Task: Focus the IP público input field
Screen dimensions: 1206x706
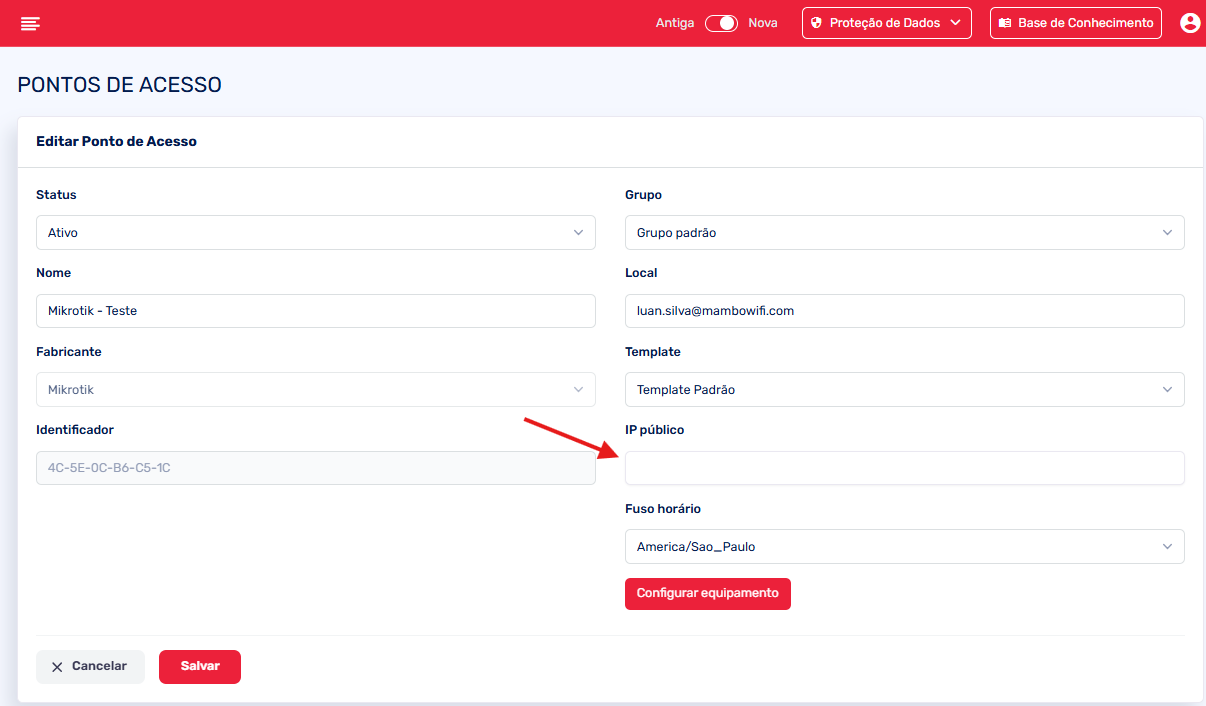Action: pyautogui.click(x=904, y=468)
